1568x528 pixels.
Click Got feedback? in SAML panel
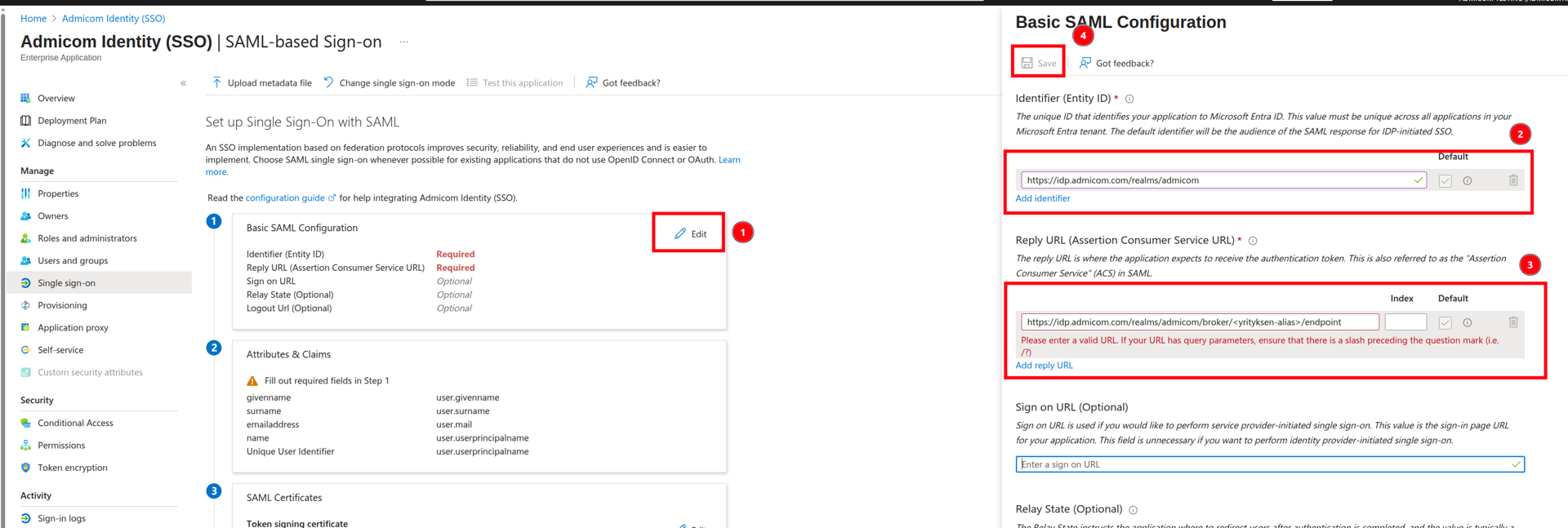click(x=1116, y=64)
